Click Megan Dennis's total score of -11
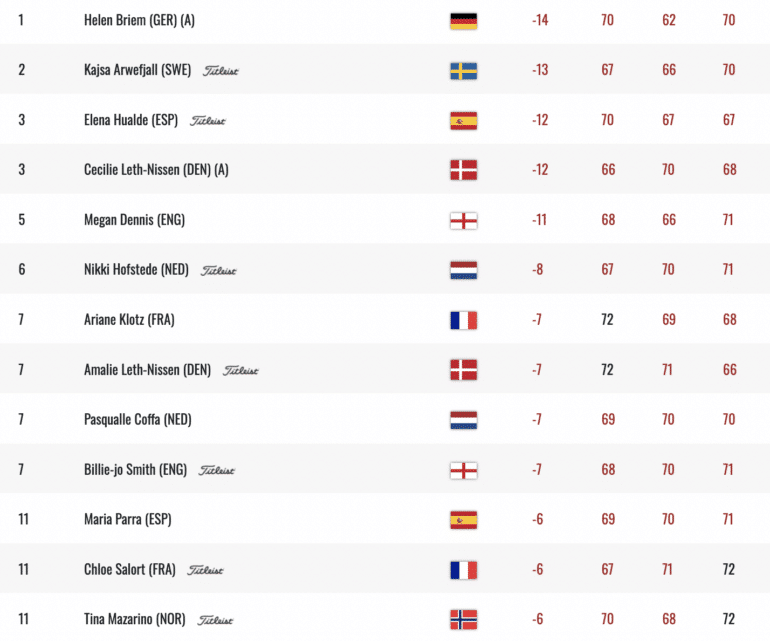Screen dimensions: 770x641 pyautogui.click(x=539, y=220)
